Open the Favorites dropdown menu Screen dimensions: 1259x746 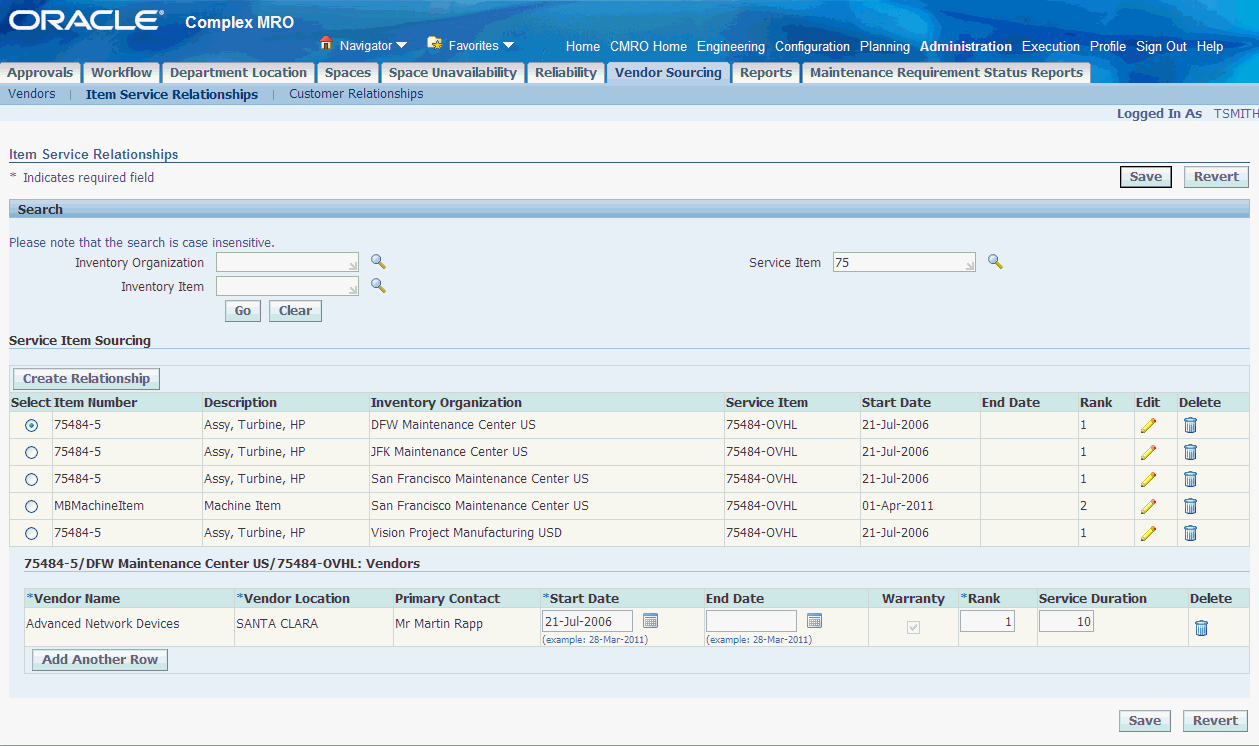(x=481, y=46)
